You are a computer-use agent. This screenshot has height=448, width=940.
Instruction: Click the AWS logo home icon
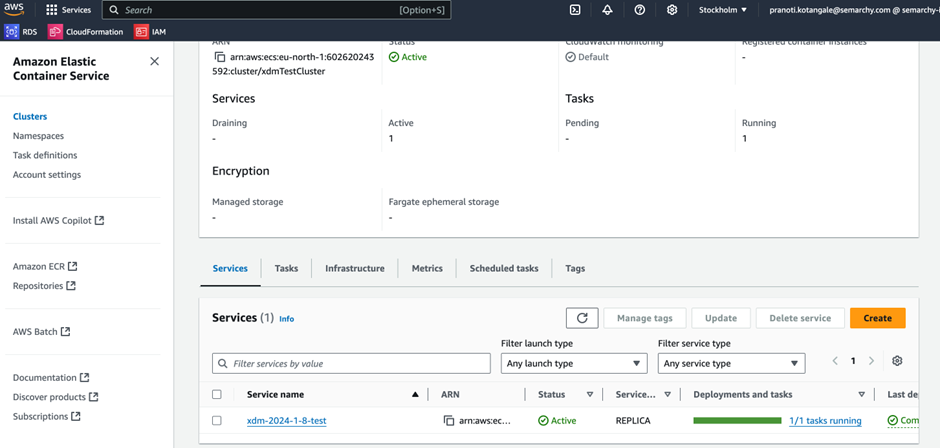coord(14,9)
